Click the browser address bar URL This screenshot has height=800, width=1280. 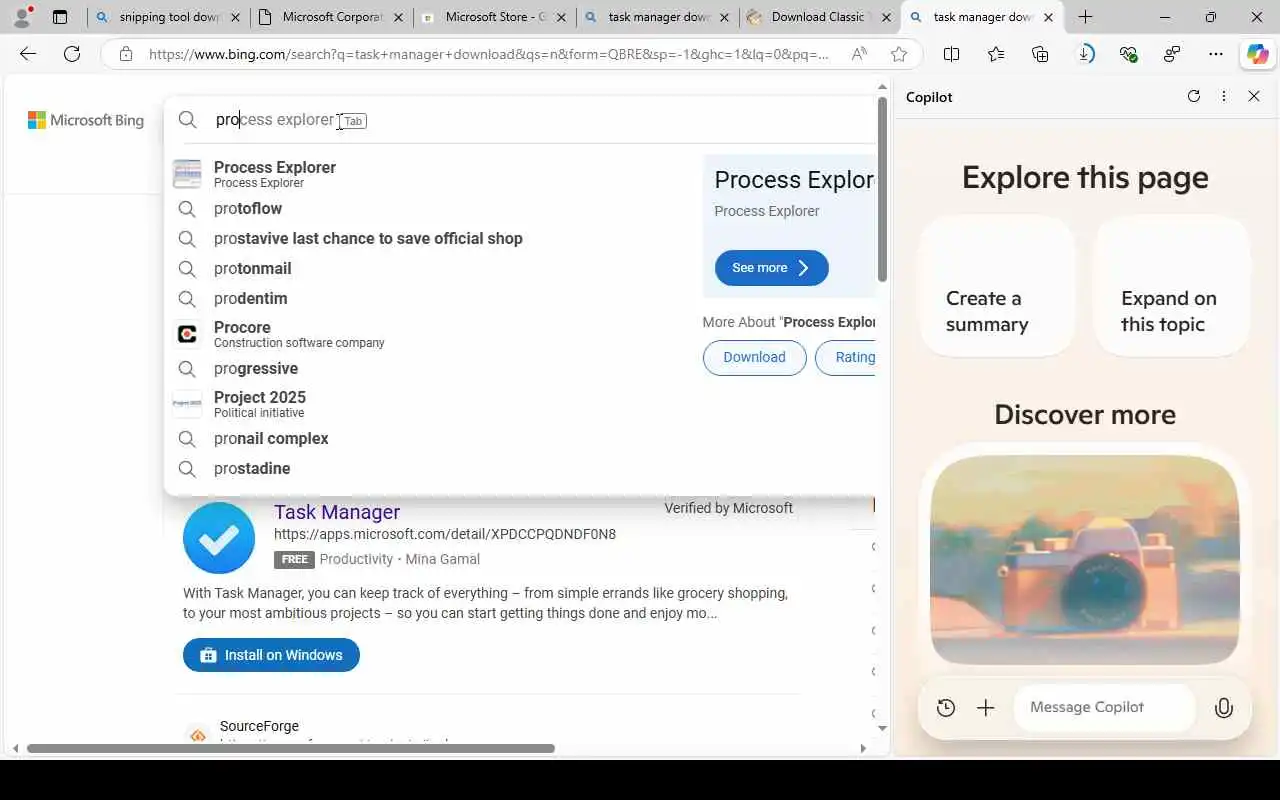[488, 54]
